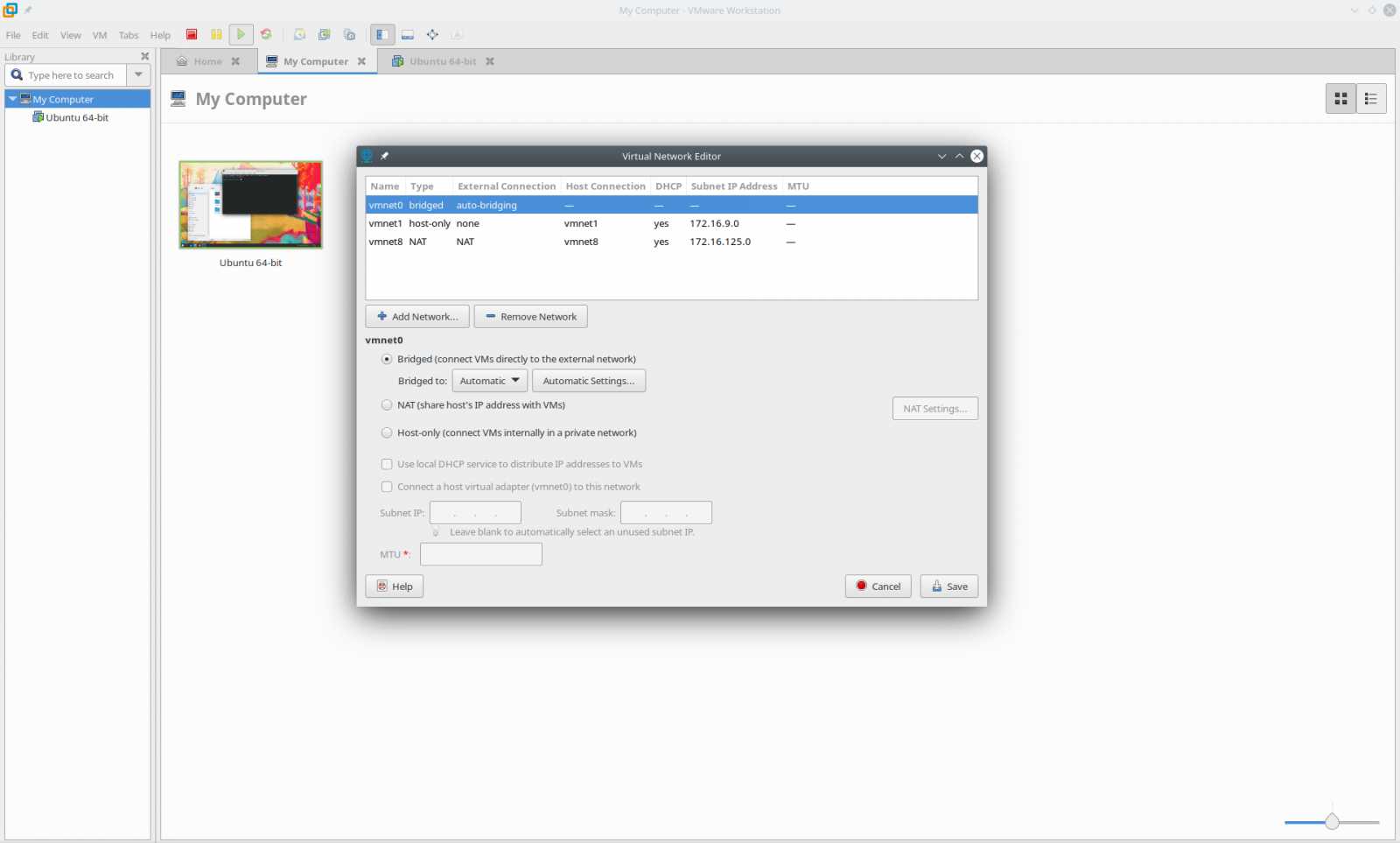Click the green Power On play icon
This screenshot has width=1400, height=843.
241,34
